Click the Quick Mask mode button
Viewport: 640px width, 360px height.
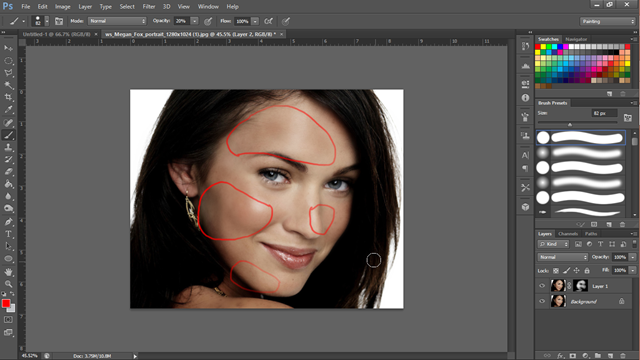(8, 320)
